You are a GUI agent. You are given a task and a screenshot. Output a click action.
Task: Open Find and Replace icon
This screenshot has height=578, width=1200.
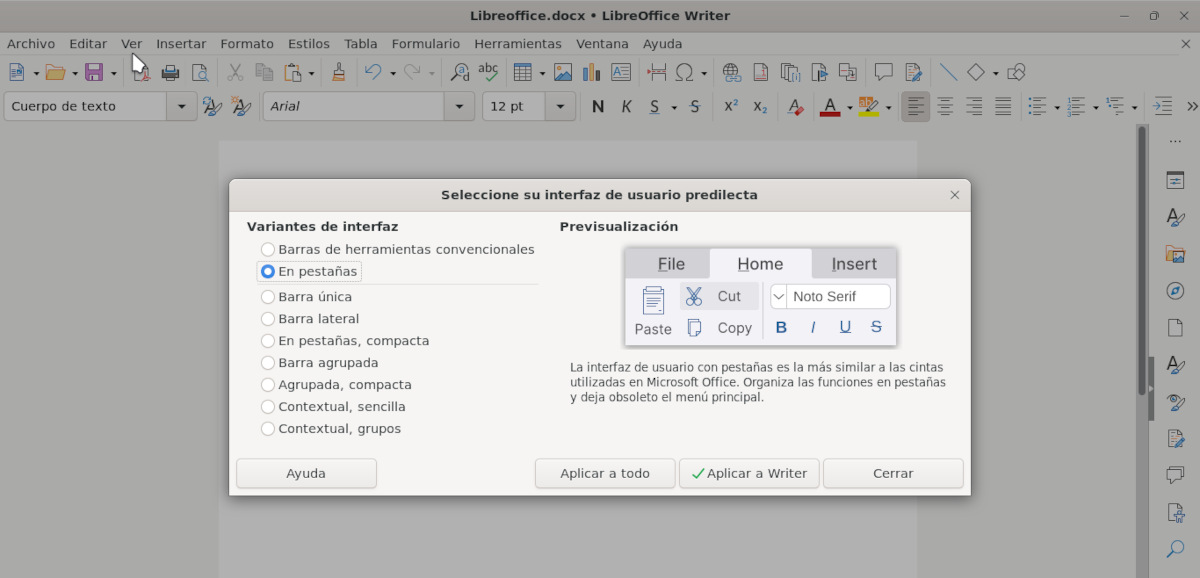[x=460, y=72]
